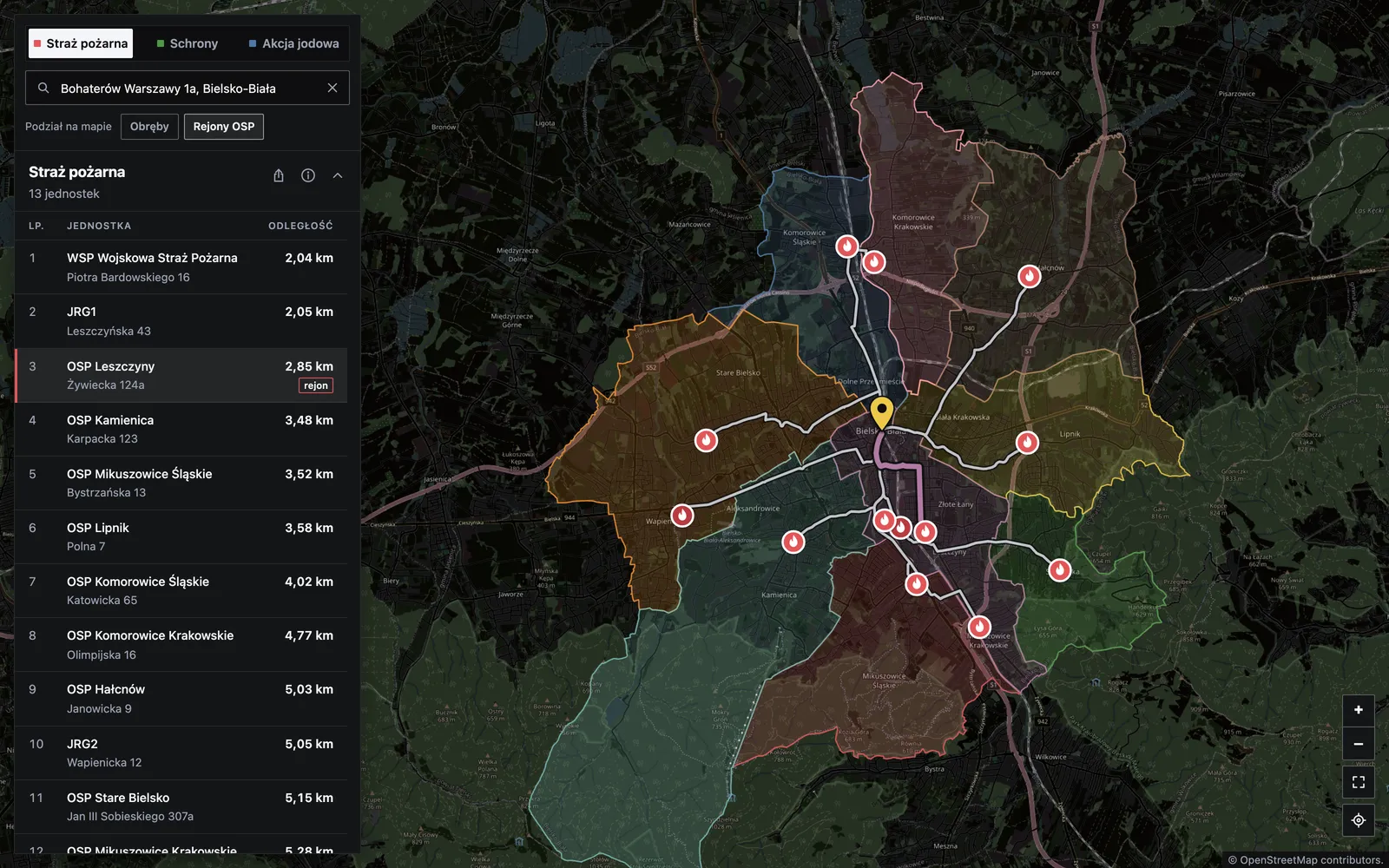Select Rejony OSP map division
Viewport: 1389px width, 868px height.
(x=224, y=127)
